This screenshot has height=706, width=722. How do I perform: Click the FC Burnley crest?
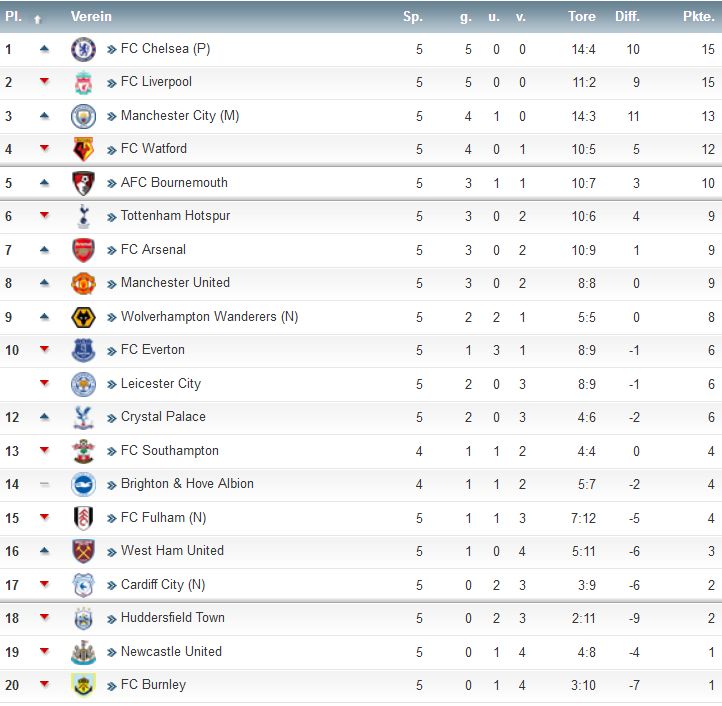83,685
